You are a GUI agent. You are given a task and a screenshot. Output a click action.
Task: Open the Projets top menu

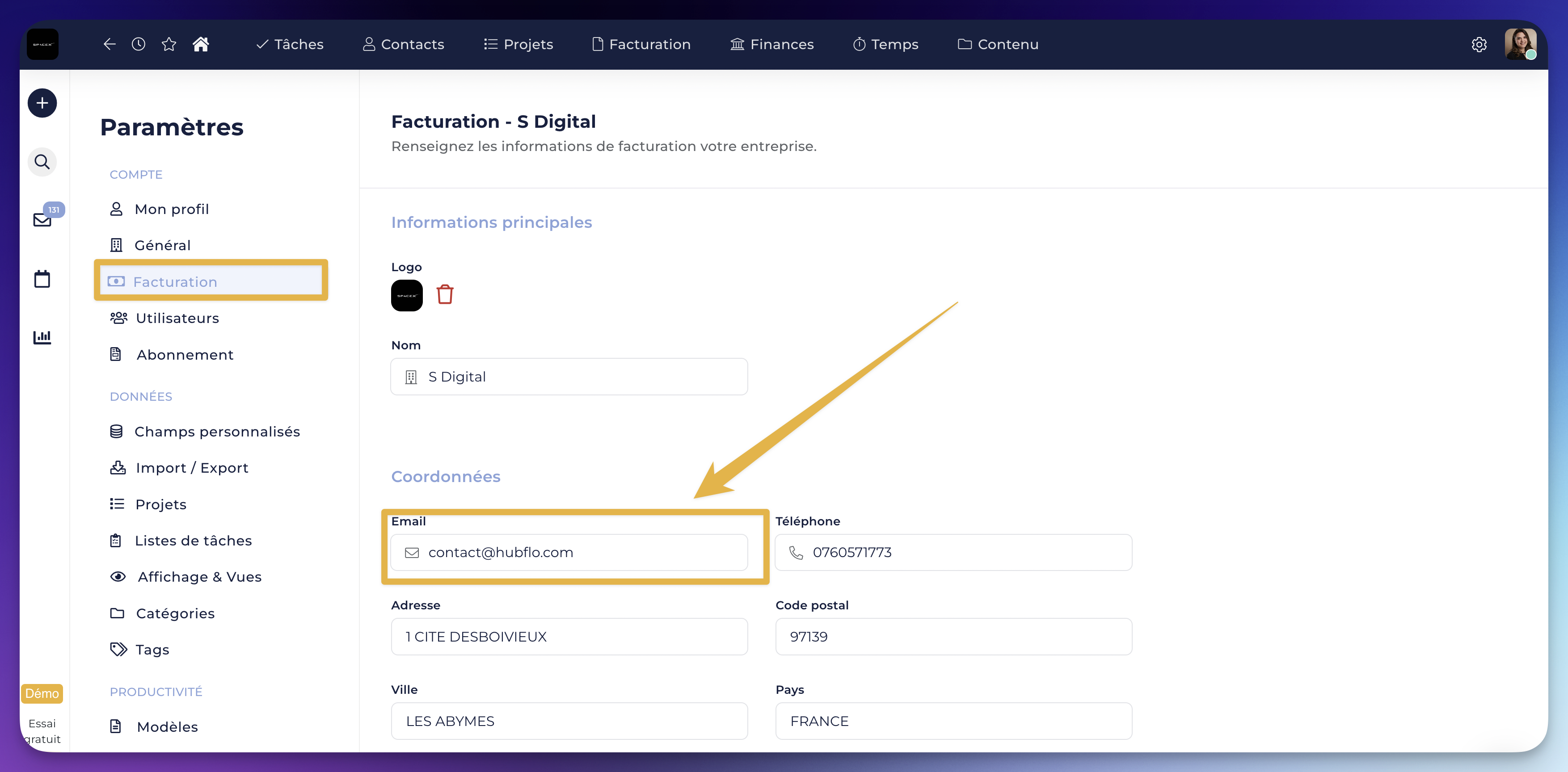click(518, 44)
